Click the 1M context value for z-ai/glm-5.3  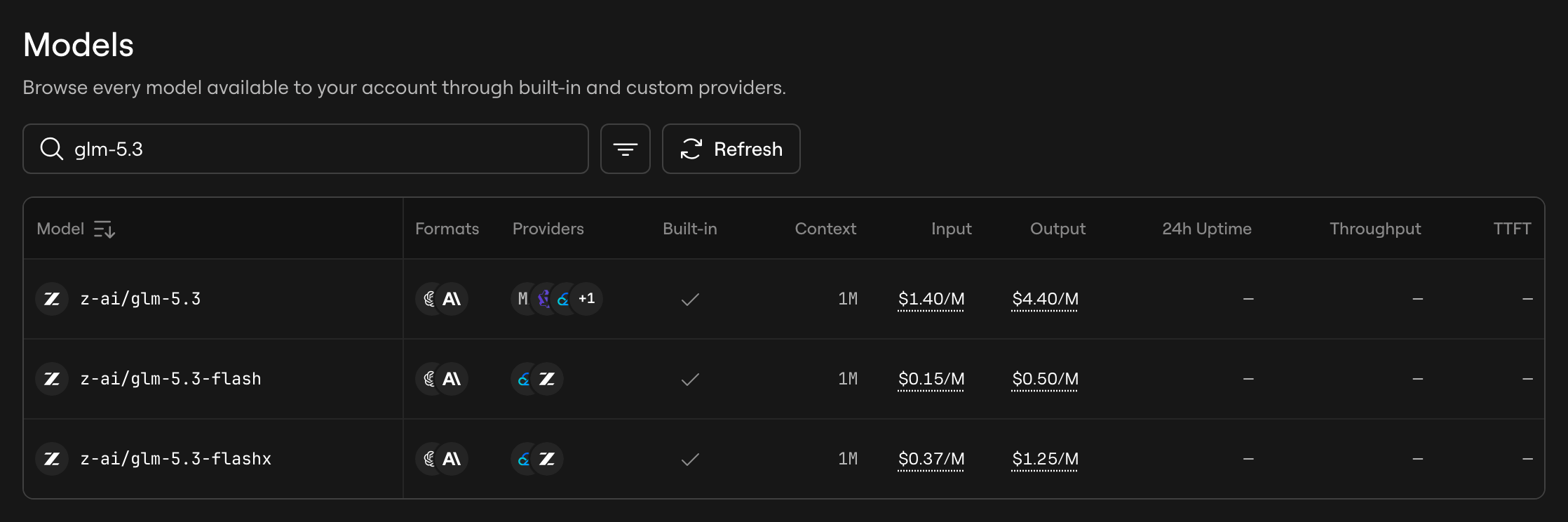pos(848,299)
